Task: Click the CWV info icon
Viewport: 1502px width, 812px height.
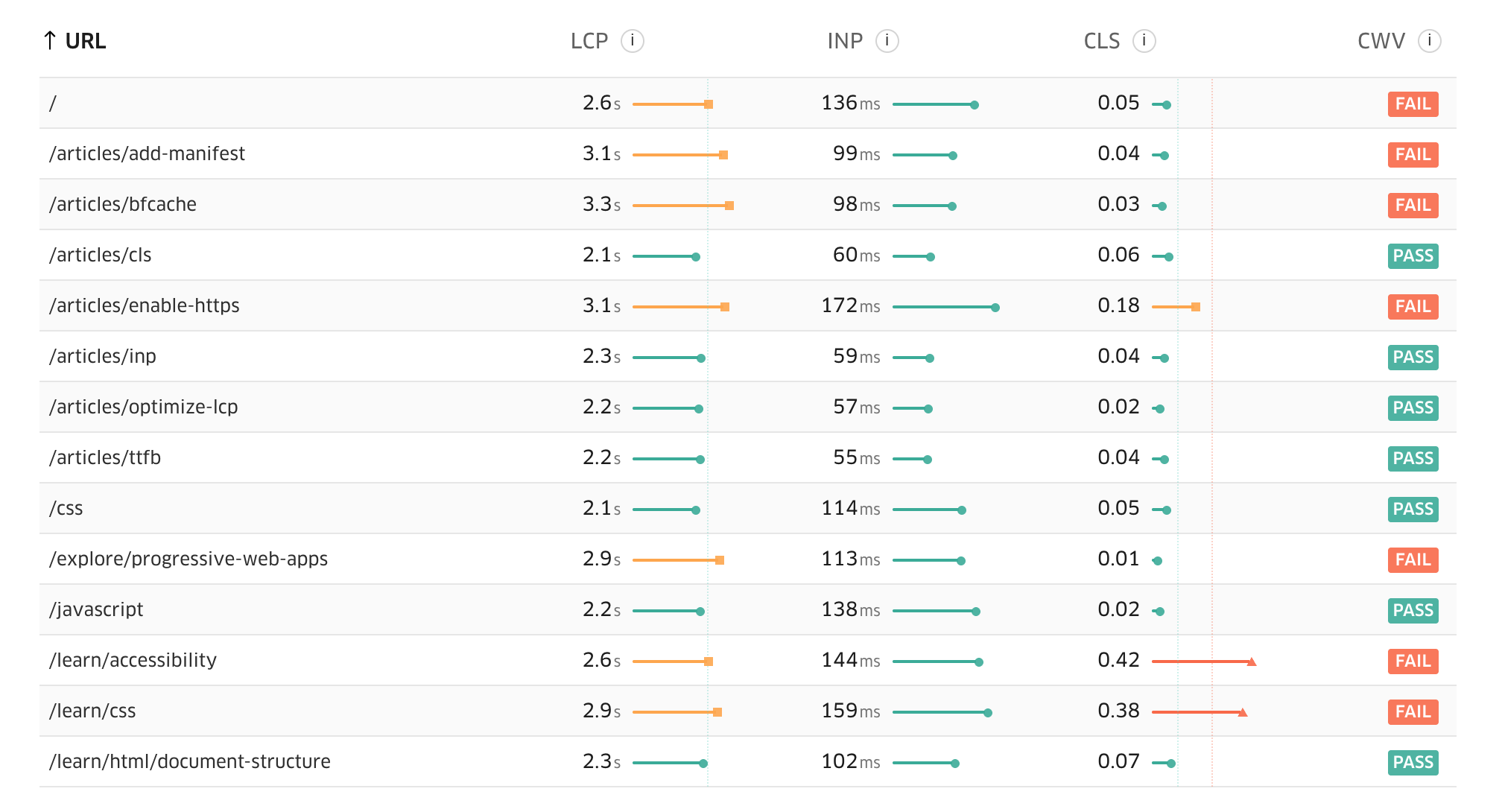Action: (x=1429, y=41)
